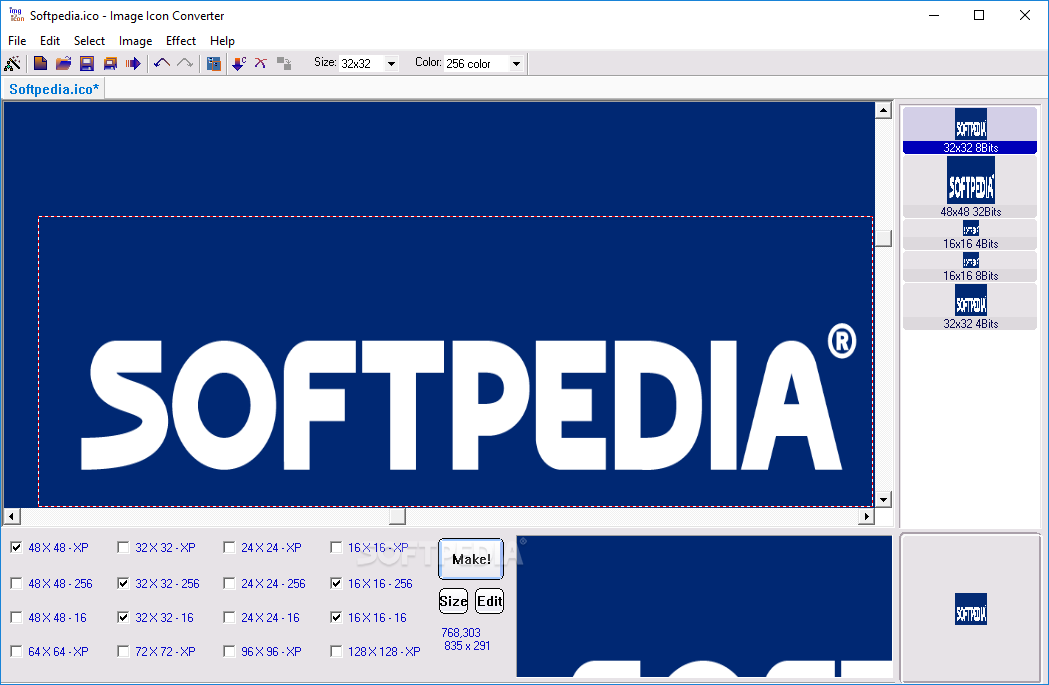This screenshot has width=1049, height=685.
Task: Open the Effect menu
Action: (x=181, y=41)
